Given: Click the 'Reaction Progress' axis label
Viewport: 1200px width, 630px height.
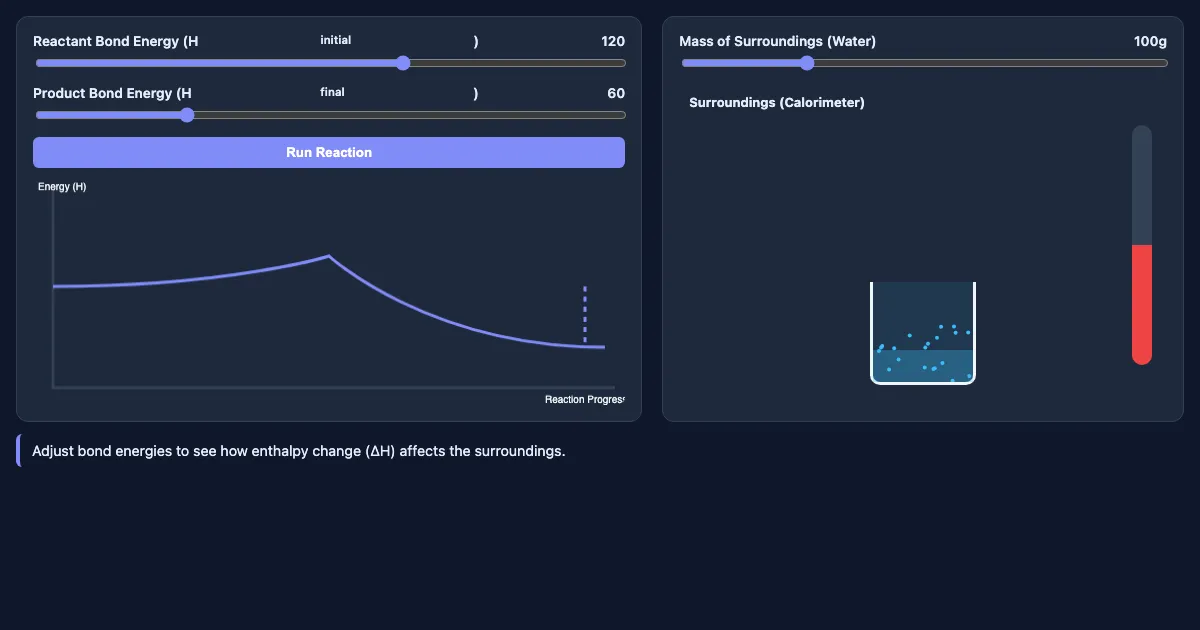Looking at the screenshot, I should point(585,399).
